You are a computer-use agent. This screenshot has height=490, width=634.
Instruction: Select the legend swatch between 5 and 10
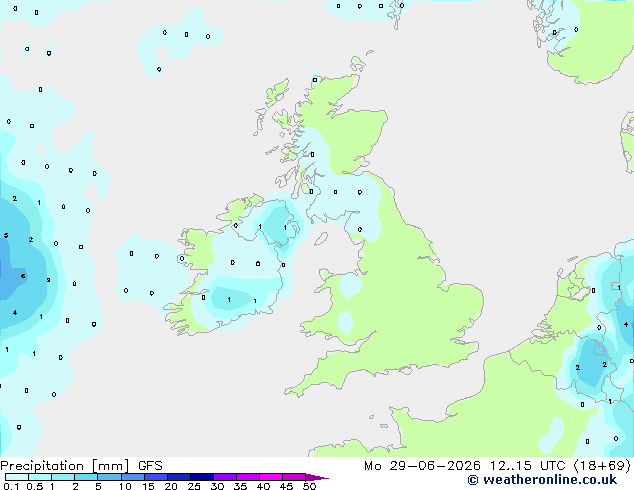point(109,477)
